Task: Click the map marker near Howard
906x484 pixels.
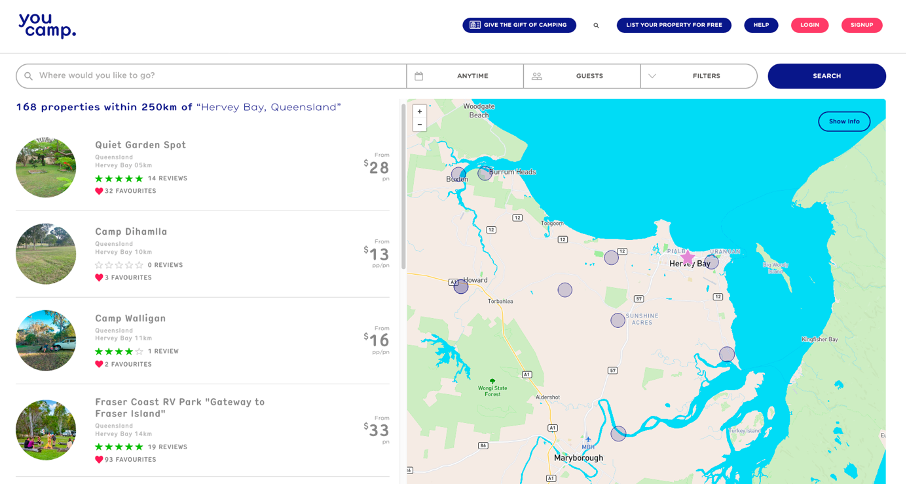Action: coord(461,286)
